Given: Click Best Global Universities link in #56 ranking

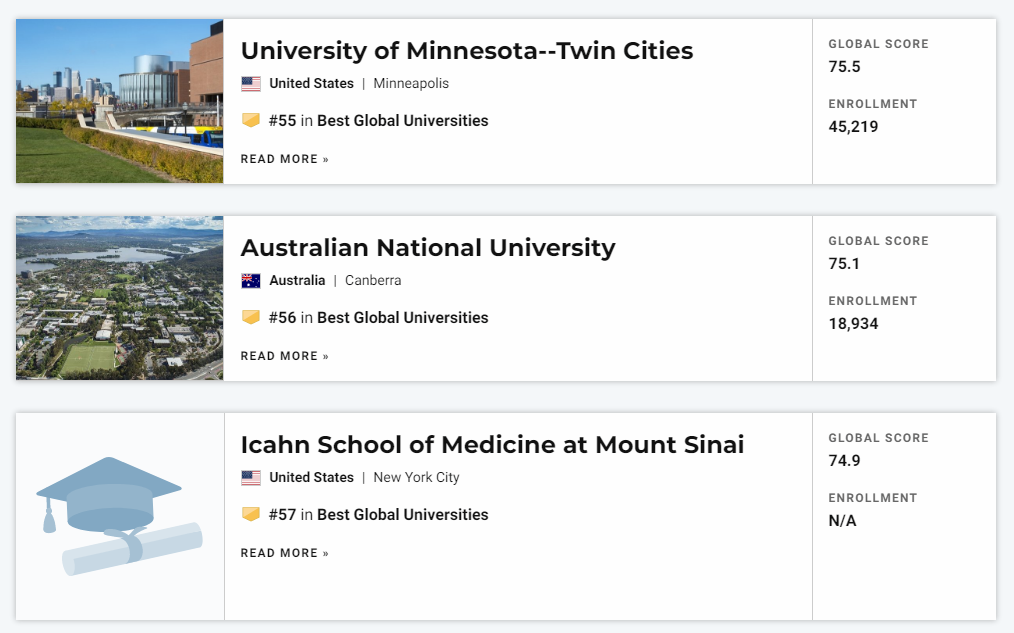Looking at the screenshot, I should pos(402,318).
